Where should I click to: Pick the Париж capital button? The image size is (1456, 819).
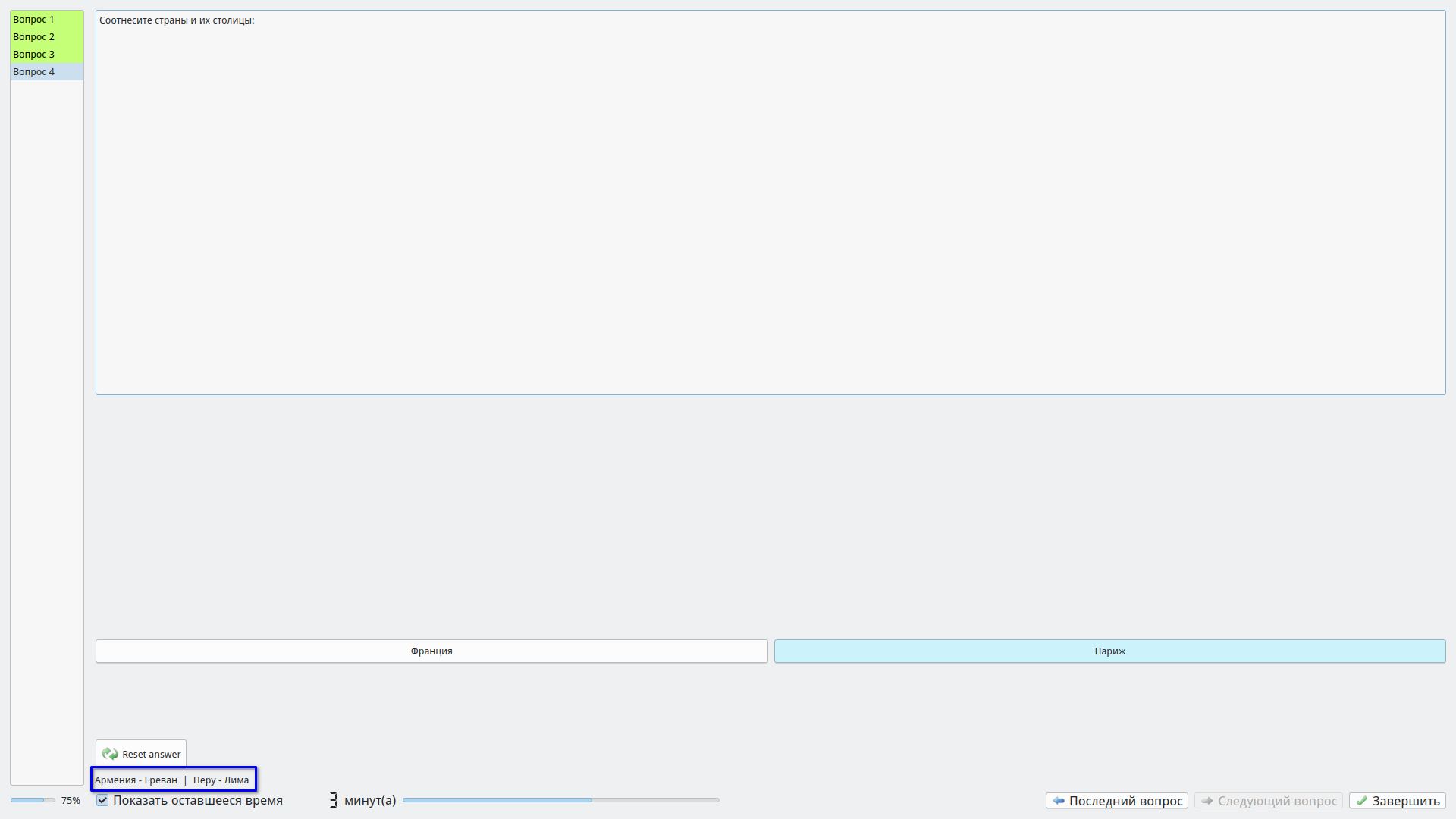(1109, 651)
